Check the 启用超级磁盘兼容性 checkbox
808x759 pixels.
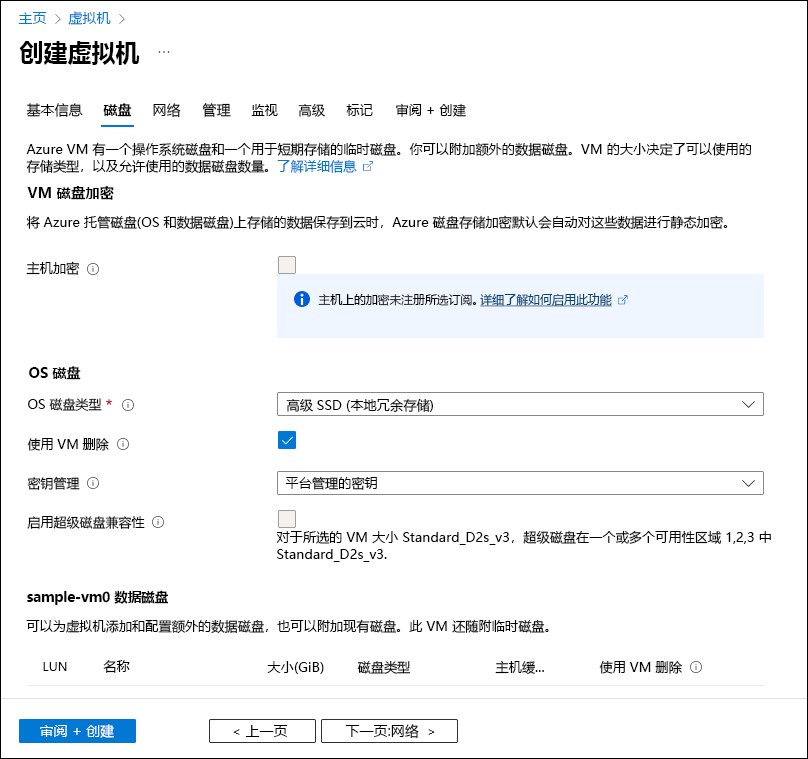[287, 518]
